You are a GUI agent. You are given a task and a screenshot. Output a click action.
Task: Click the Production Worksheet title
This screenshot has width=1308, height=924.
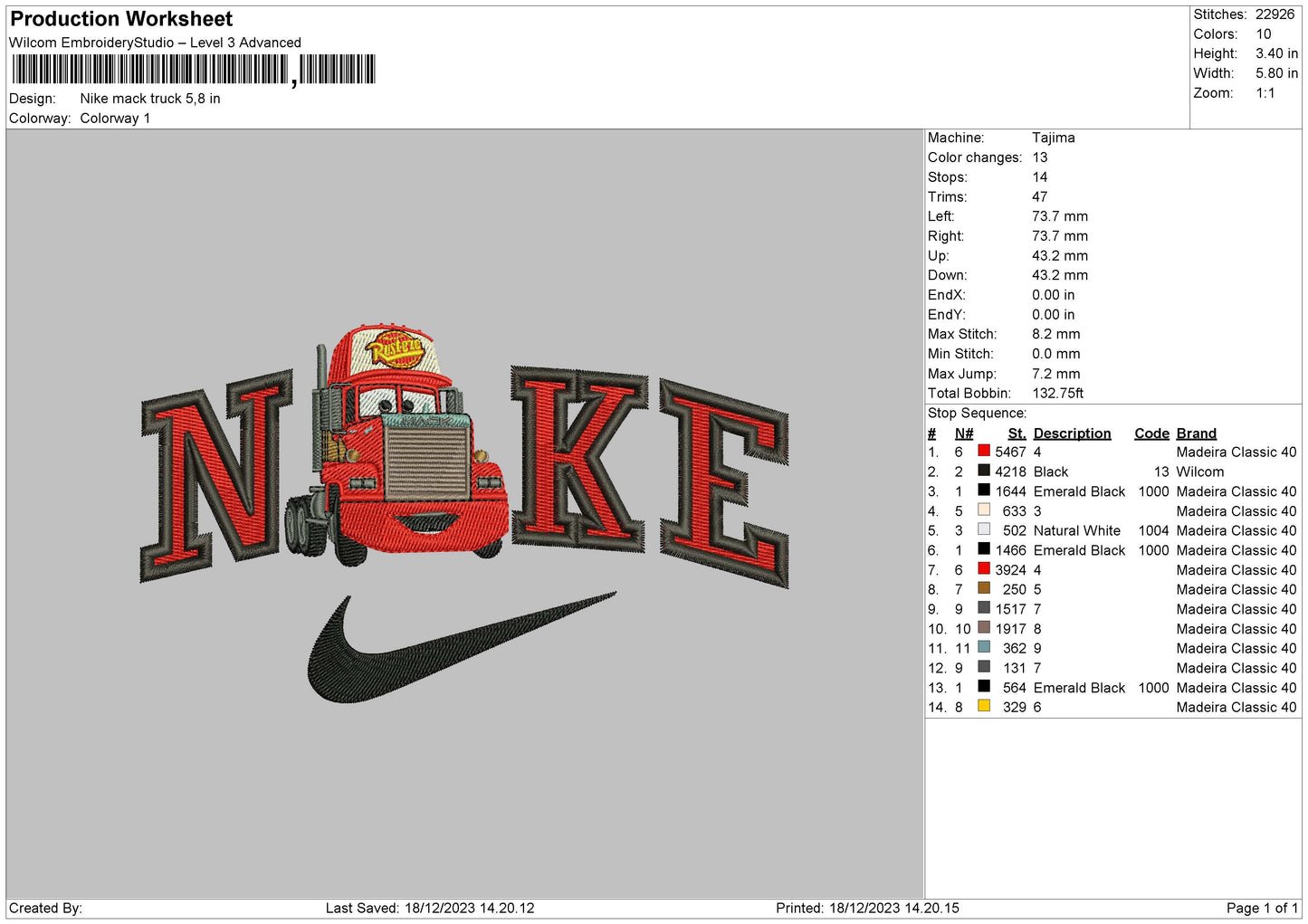click(x=121, y=19)
